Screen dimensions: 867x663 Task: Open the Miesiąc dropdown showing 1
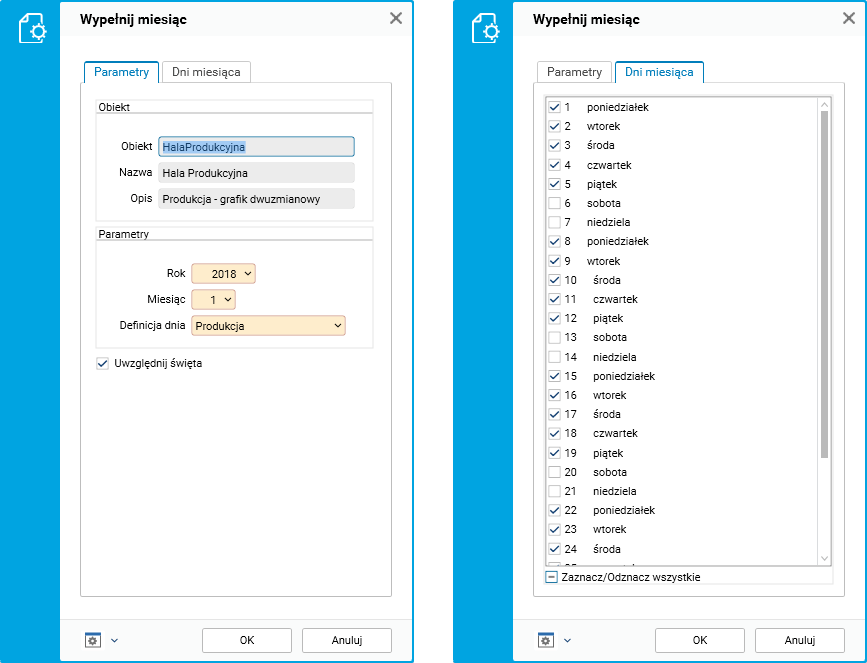[213, 299]
